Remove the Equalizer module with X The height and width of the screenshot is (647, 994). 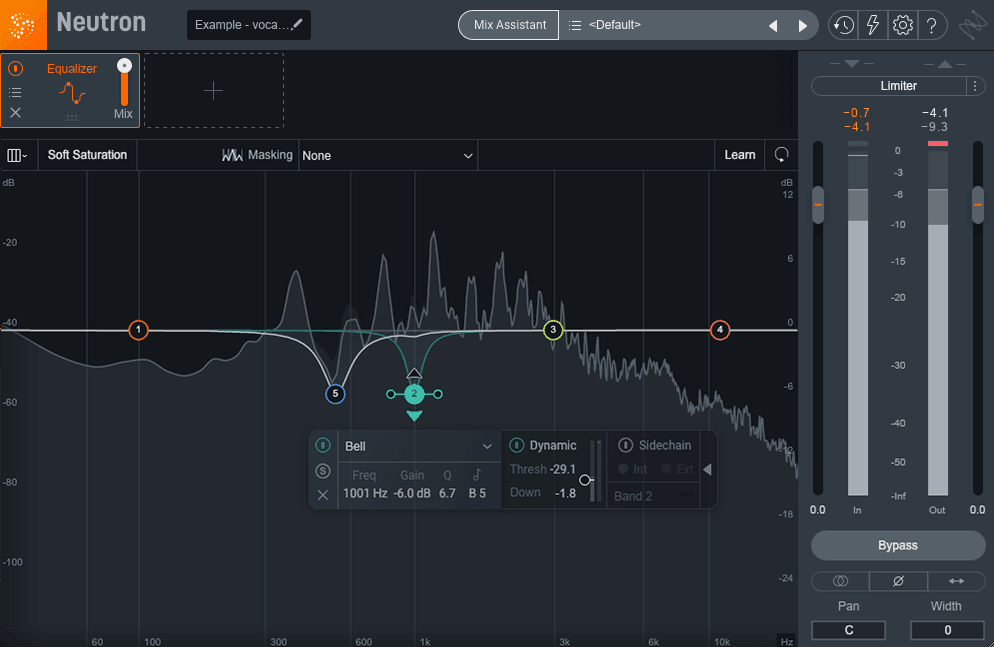click(15, 112)
